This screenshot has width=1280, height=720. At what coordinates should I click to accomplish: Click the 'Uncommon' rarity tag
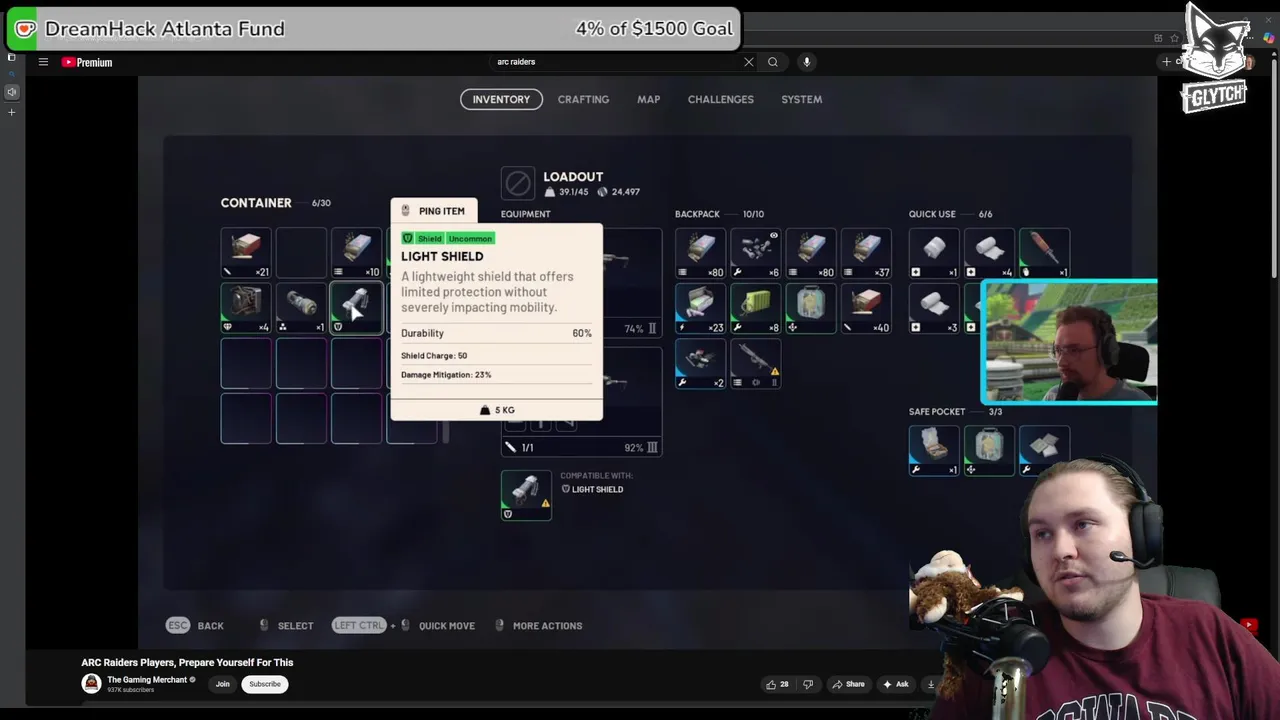point(470,239)
